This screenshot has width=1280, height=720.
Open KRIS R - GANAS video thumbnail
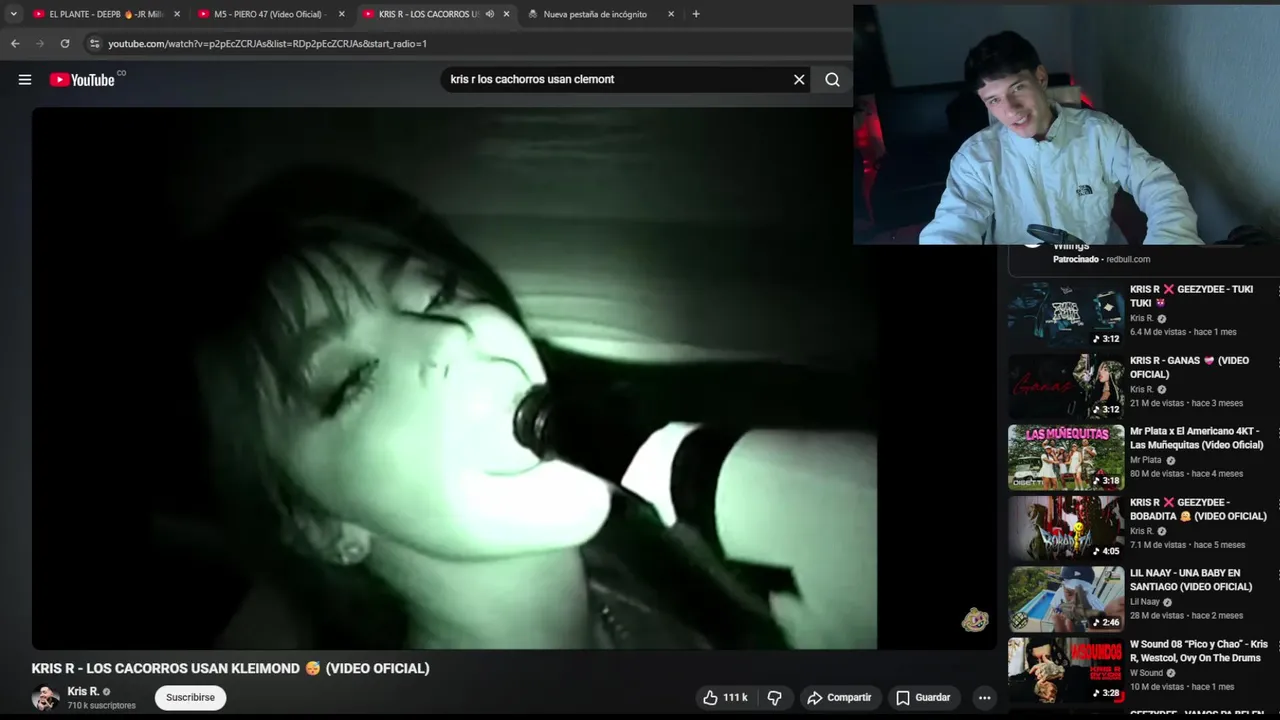click(1066, 386)
